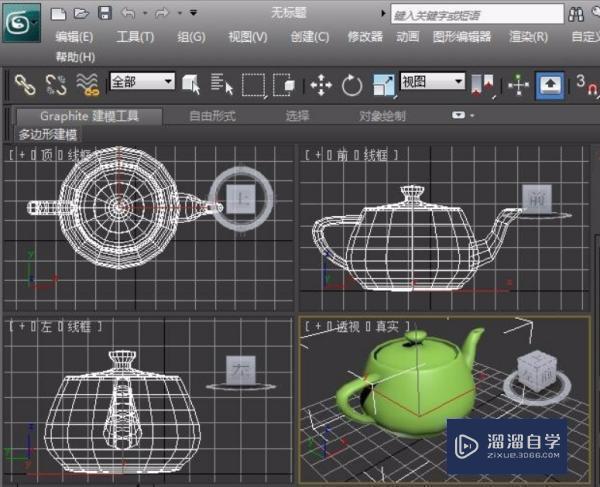Click the Bind to Space Warp icon
Screen dimensions: 600x487
[87, 85]
